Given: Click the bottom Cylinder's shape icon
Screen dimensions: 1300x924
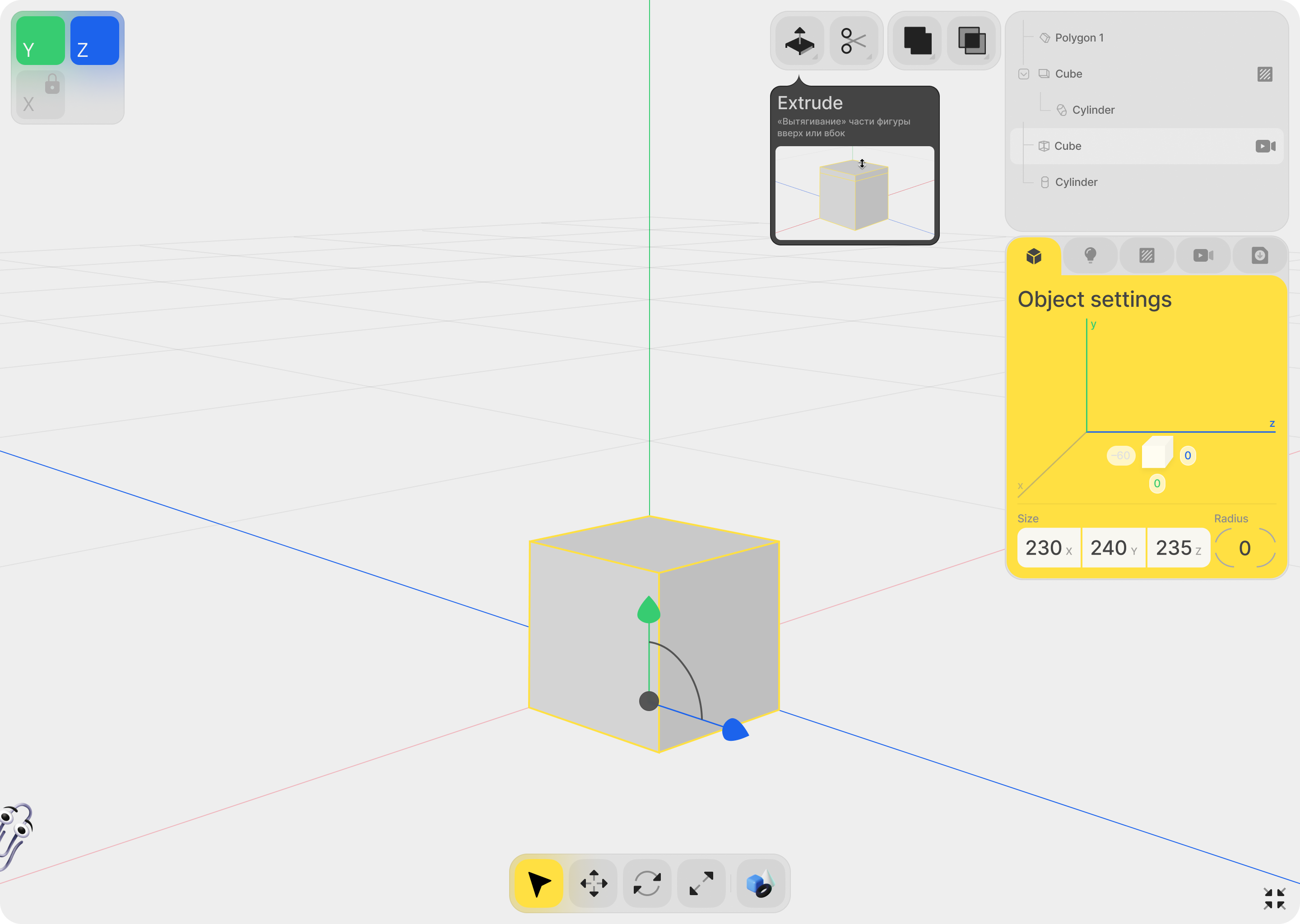Looking at the screenshot, I should point(1045,182).
